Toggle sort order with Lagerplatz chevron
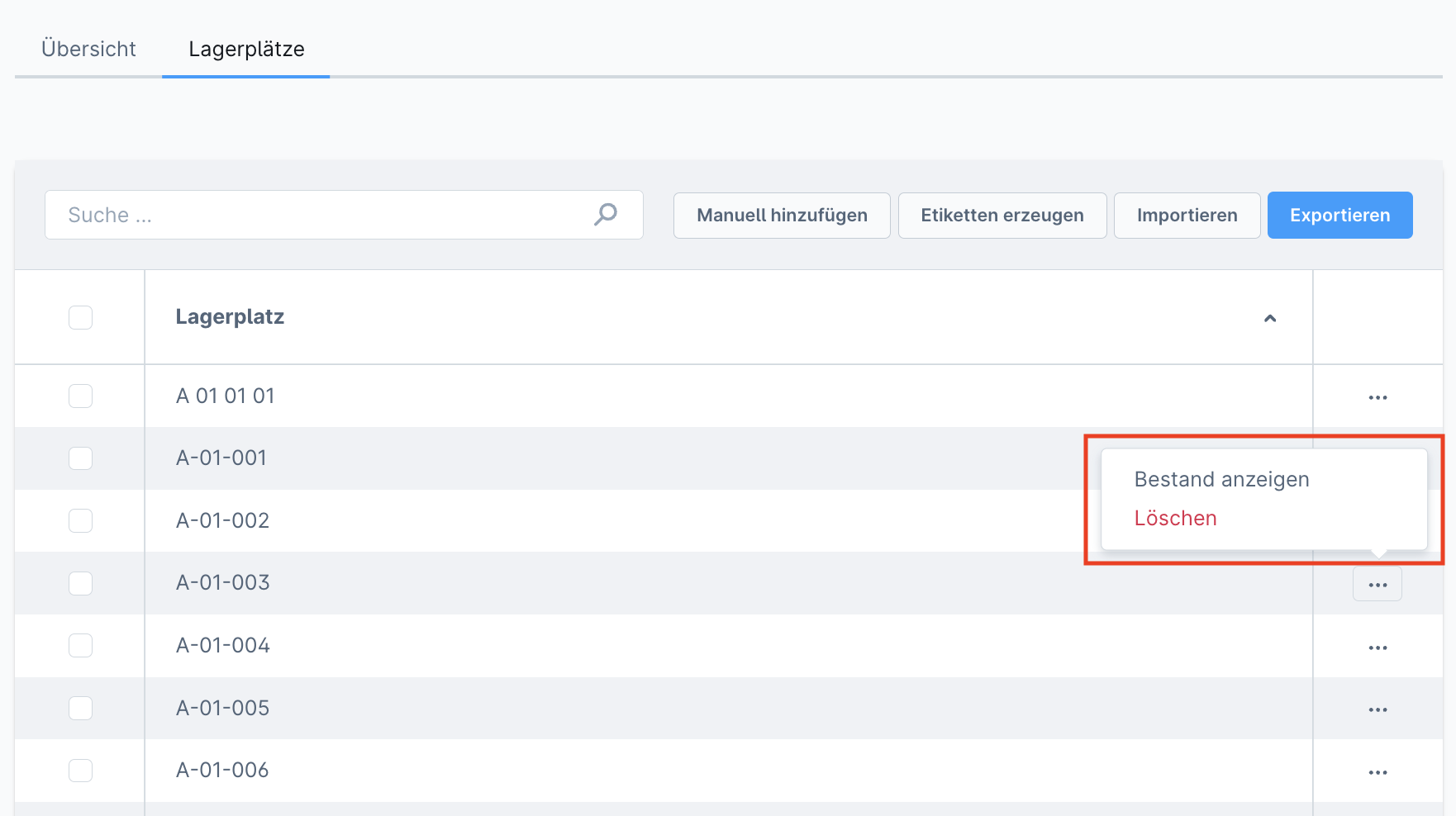 (1270, 318)
